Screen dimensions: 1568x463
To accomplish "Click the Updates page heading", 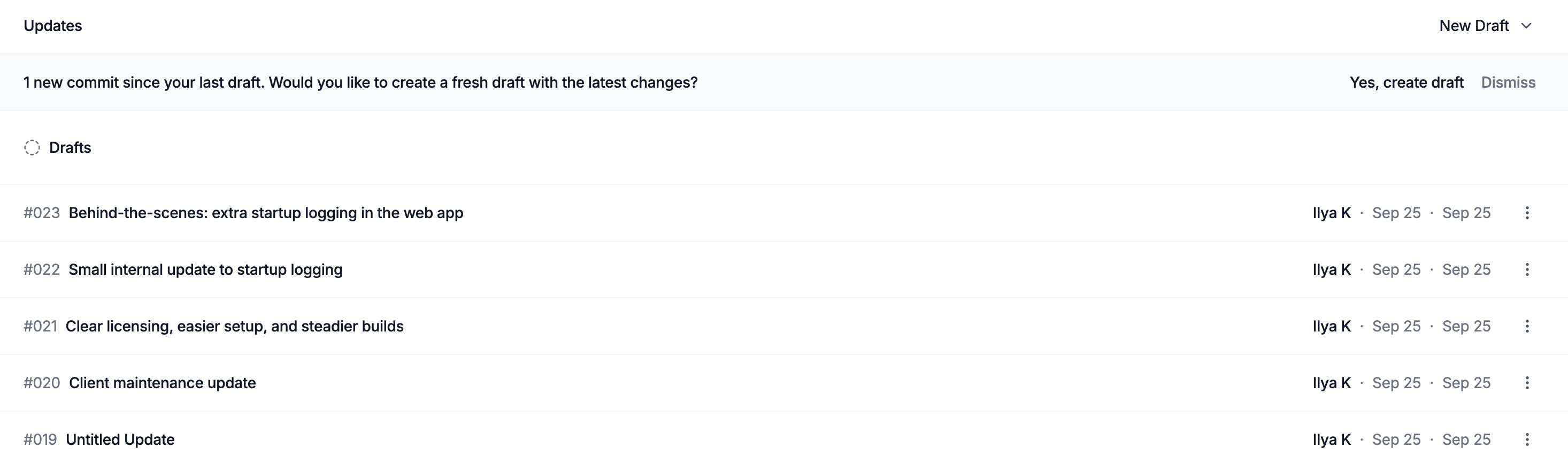I will tap(53, 26).
